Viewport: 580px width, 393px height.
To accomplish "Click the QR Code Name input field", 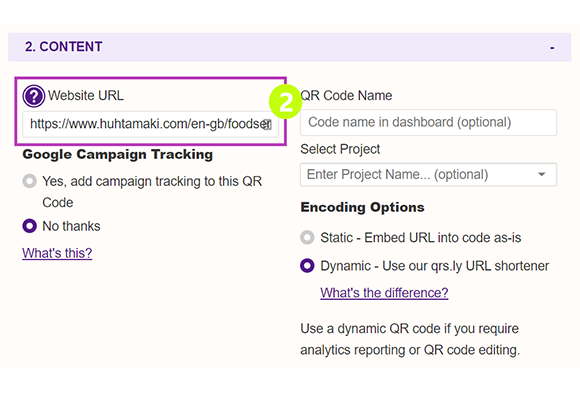I will 428,122.
